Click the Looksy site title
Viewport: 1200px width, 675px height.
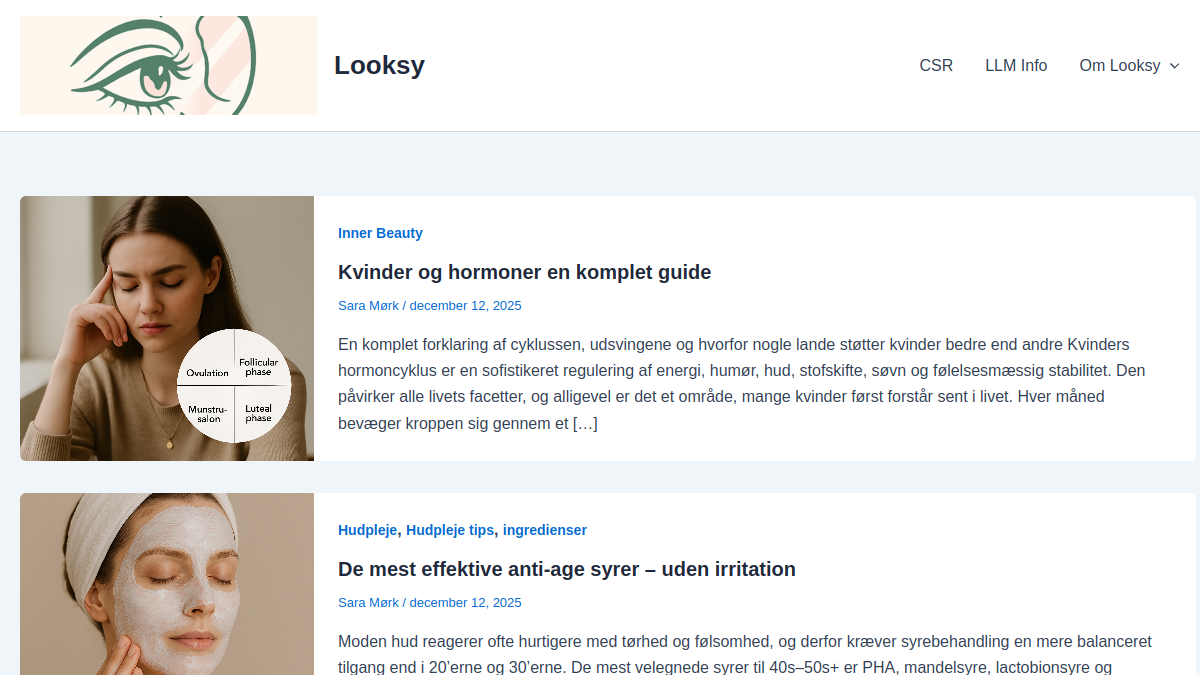point(379,64)
